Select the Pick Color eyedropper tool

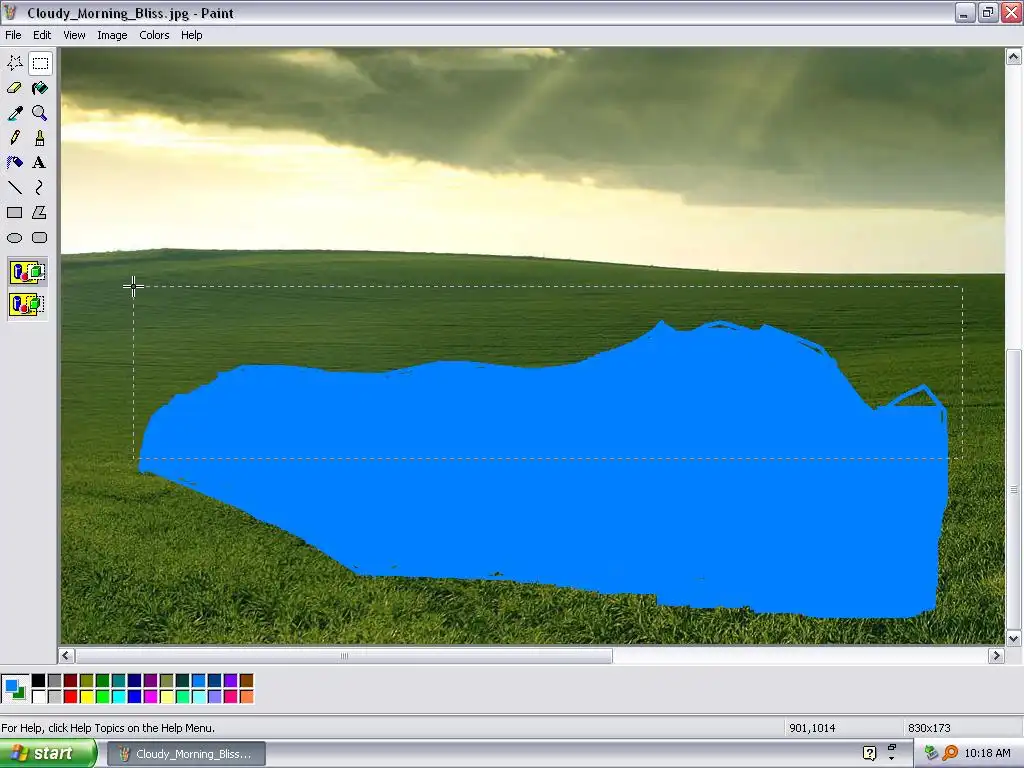point(14,113)
